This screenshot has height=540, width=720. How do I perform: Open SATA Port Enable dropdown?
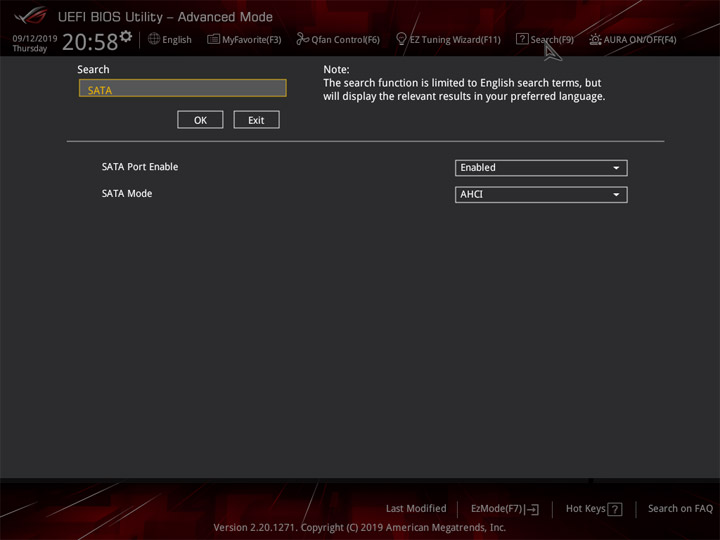click(541, 168)
